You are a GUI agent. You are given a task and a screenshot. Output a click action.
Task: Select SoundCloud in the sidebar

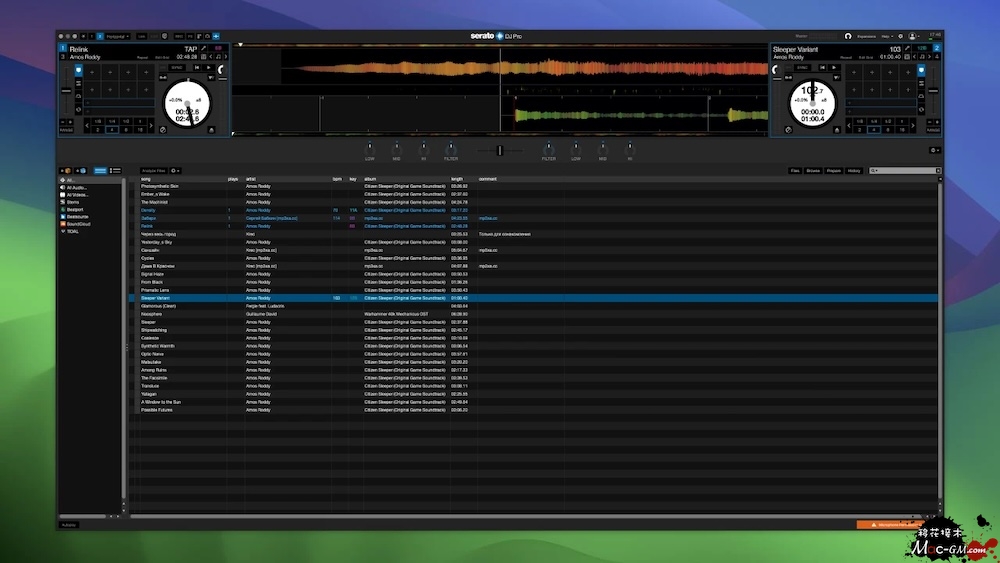click(79, 223)
